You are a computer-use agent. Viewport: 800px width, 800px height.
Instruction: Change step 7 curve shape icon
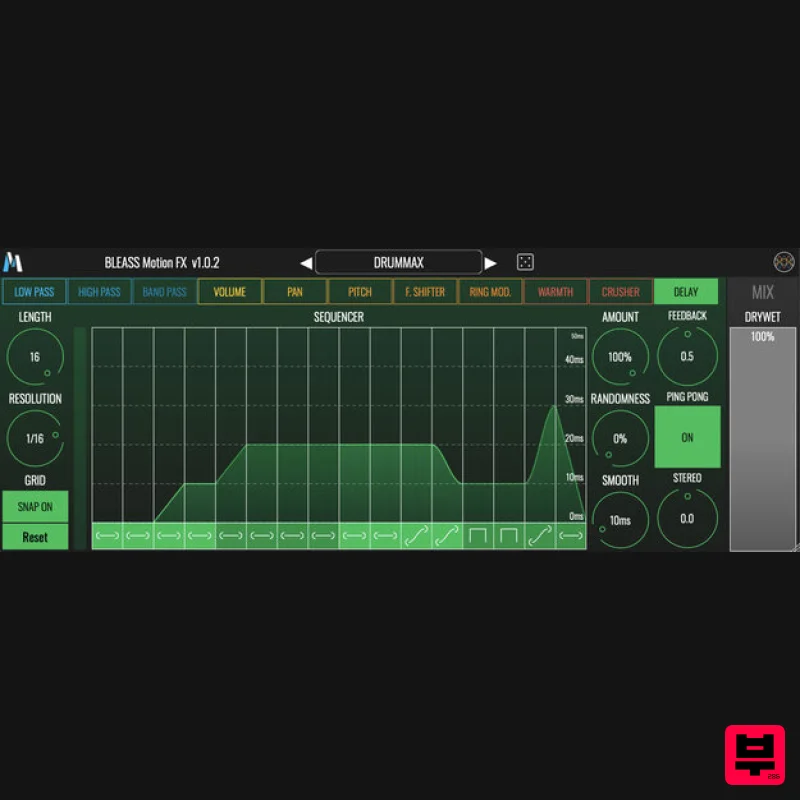point(293,536)
